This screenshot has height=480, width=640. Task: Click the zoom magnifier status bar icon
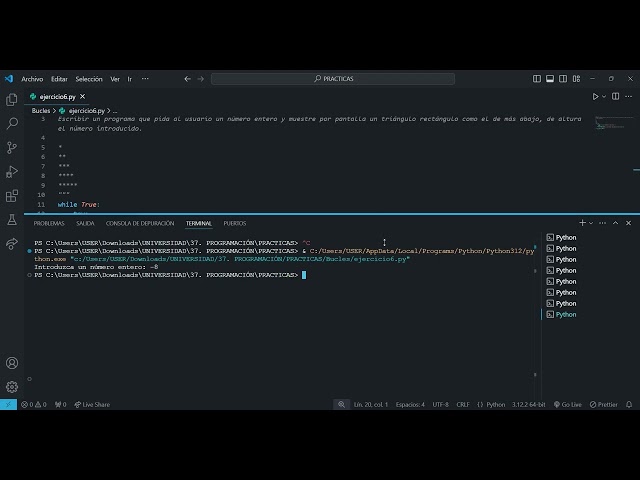click(341, 404)
